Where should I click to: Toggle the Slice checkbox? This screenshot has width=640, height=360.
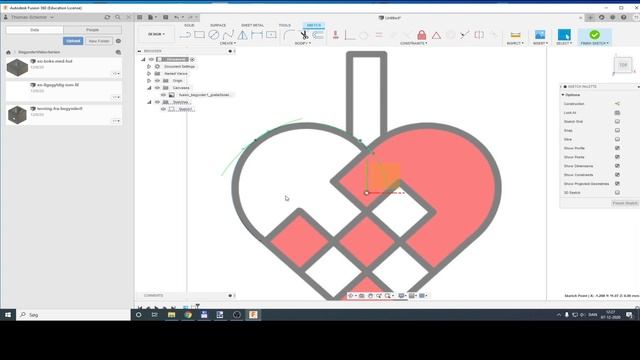point(617,139)
